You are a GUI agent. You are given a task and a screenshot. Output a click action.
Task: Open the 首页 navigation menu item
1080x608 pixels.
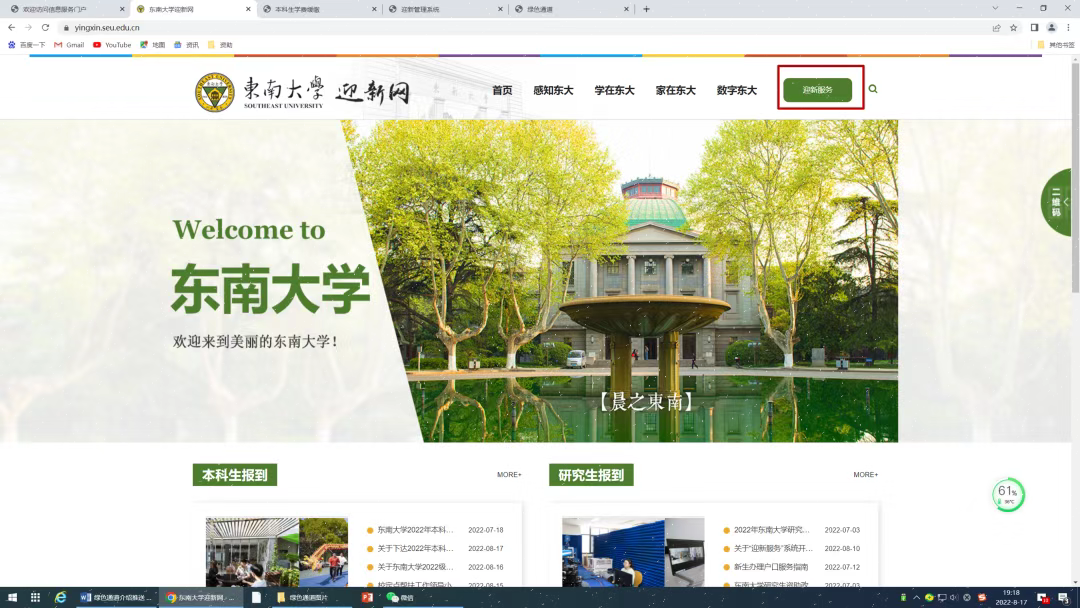click(x=502, y=90)
